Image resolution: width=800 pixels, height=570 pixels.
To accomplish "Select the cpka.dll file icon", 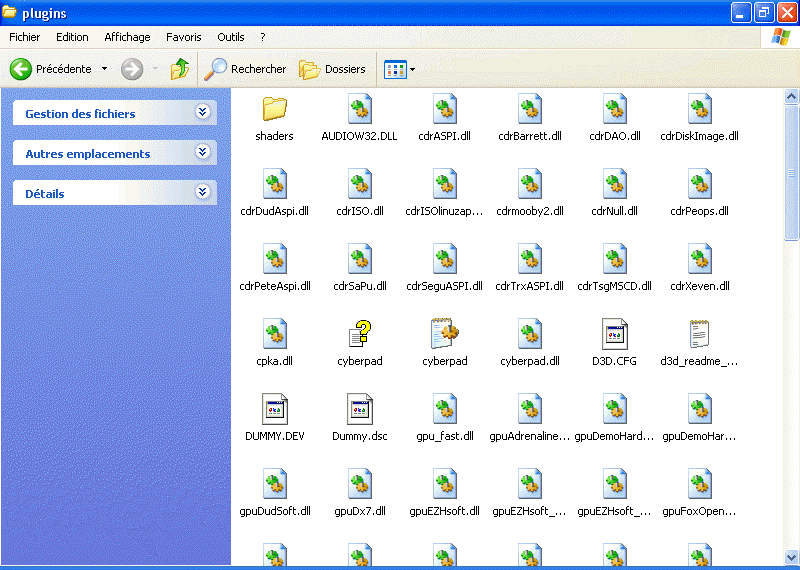I will pos(274,334).
